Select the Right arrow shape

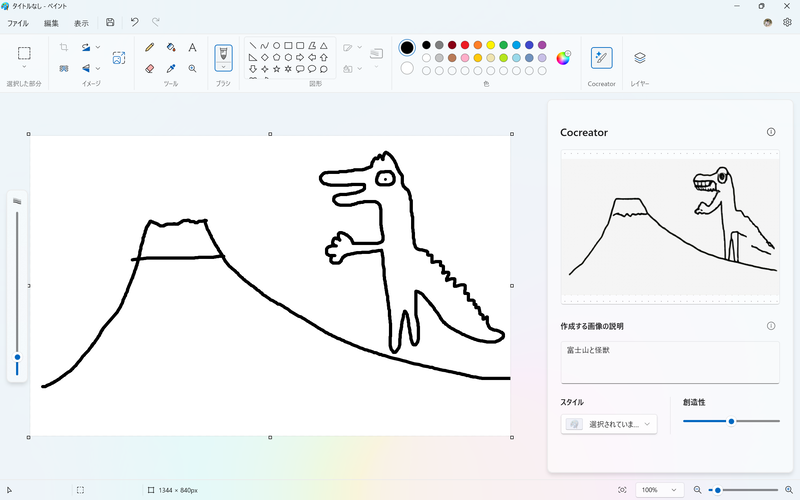point(300,58)
